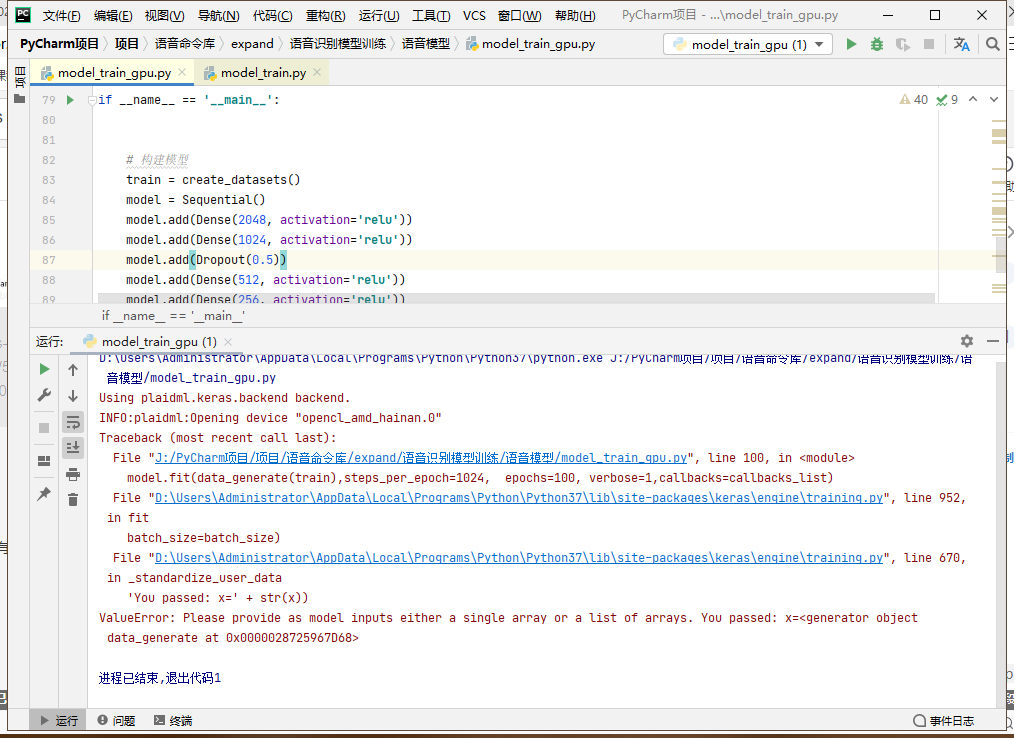Toggle the split console layout icon
This screenshot has height=738, width=1014.
[45, 460]
